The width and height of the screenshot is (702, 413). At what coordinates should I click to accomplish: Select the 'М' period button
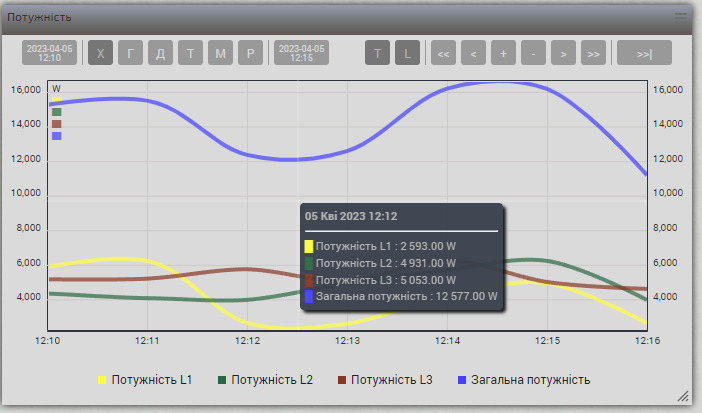pos(220,53)
